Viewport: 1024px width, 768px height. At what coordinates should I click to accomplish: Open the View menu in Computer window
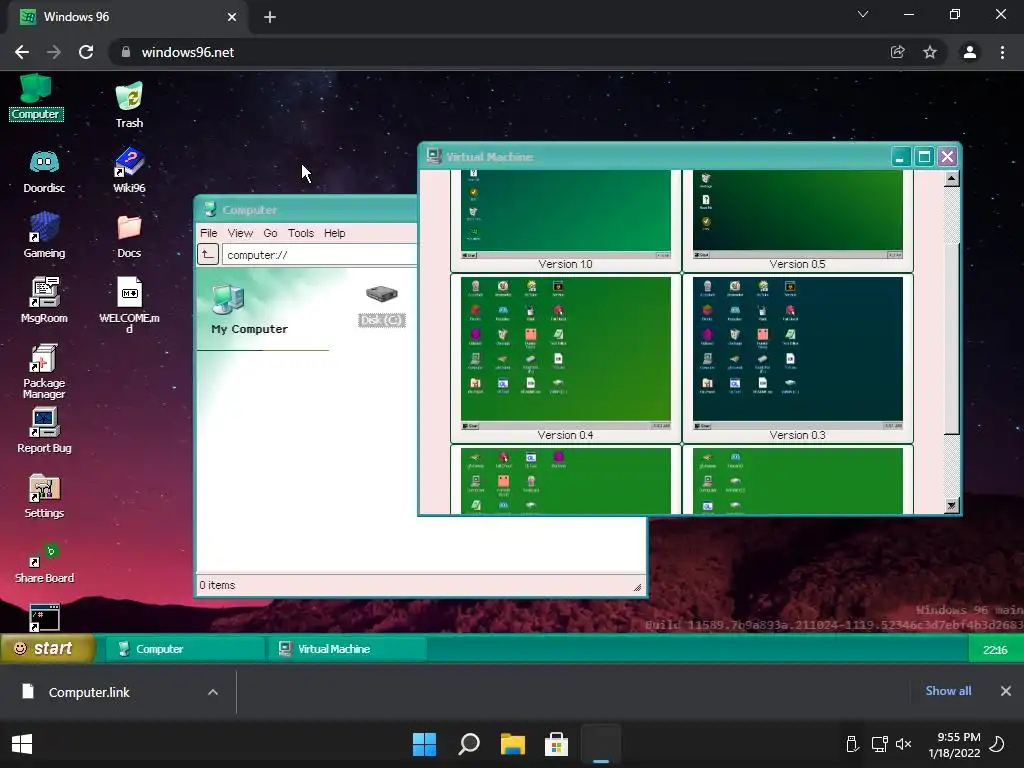[x=240, y=233]
